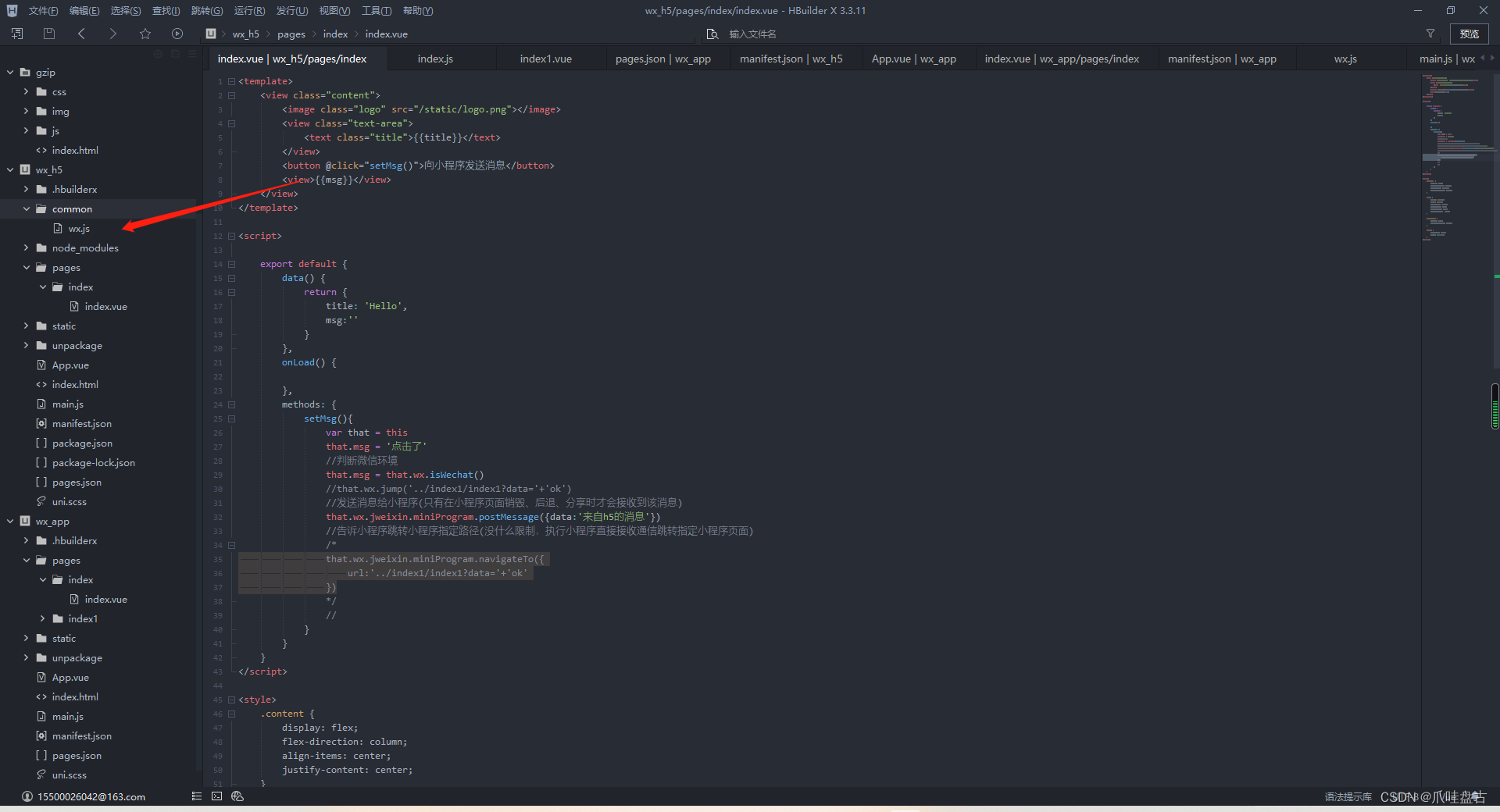Click the document outline icon in status bar
1500x812 pixels.
point(196,796)
